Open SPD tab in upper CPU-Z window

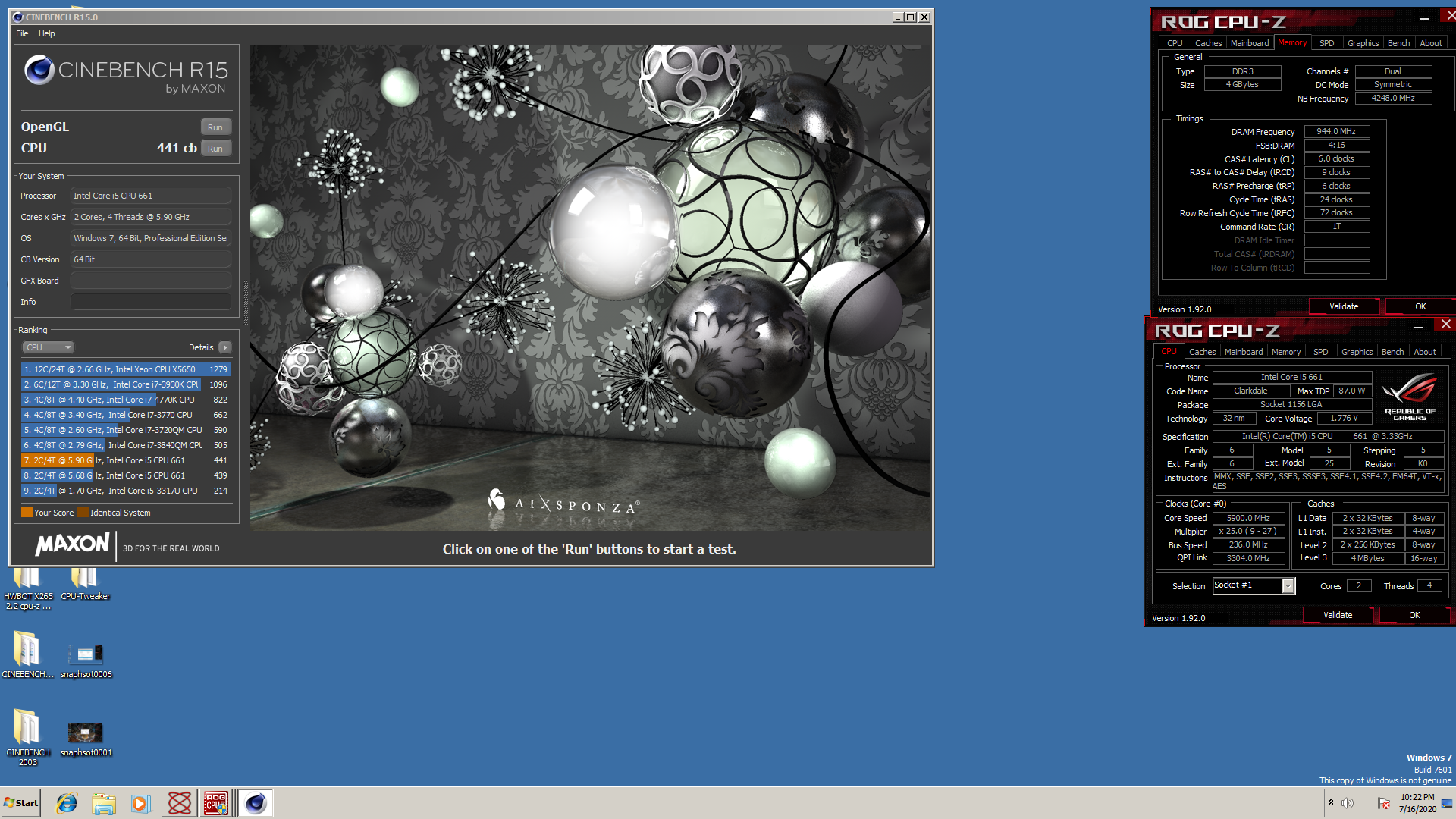pos(1326,43)
